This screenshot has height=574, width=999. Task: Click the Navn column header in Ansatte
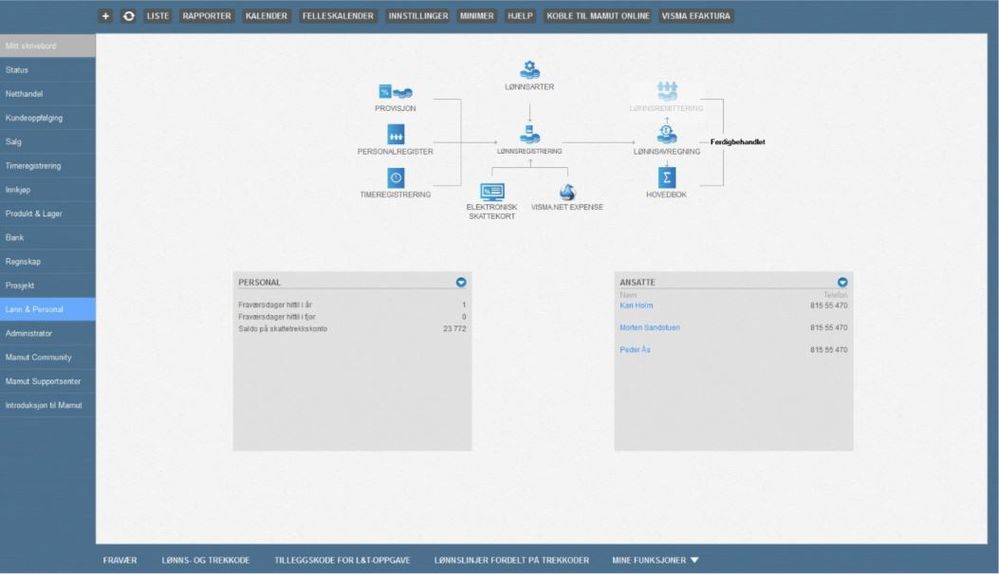tap(628, 295)
